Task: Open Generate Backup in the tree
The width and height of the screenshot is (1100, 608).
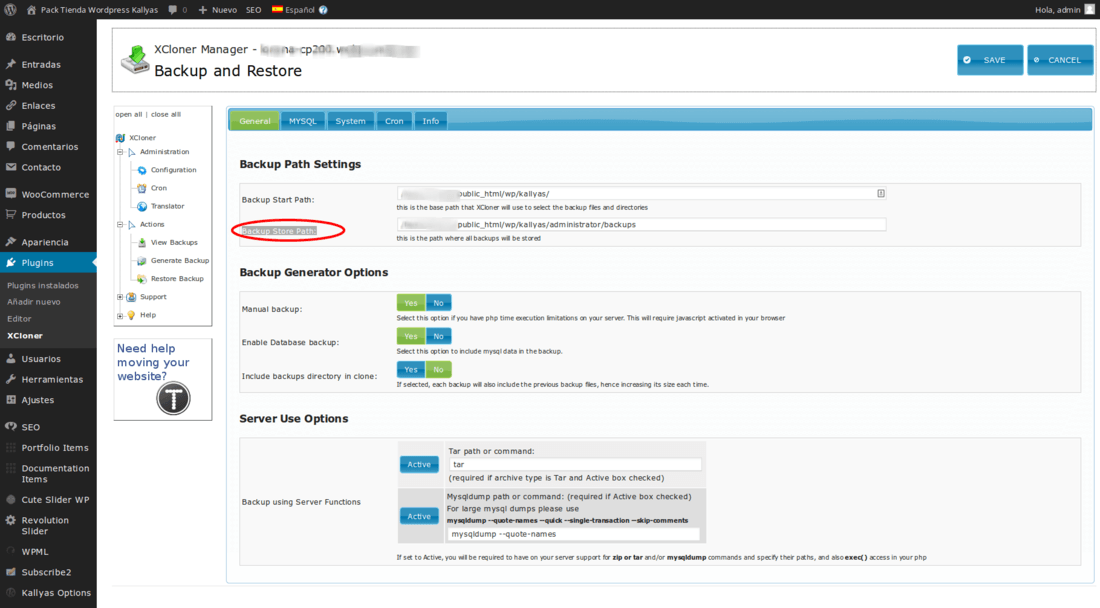Action: (180, 261)
